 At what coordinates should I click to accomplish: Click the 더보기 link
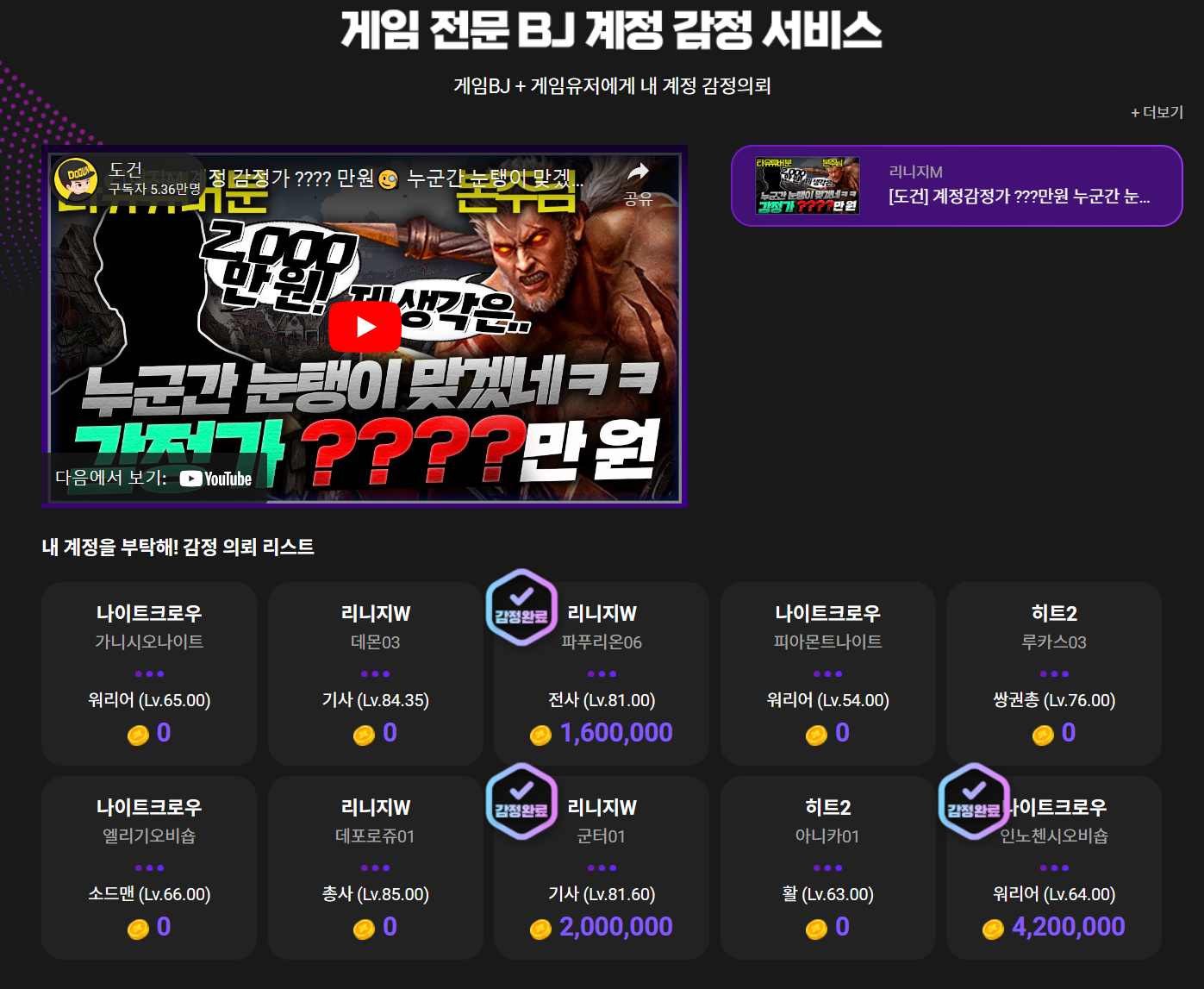pyautogui.click(x=1157, y=112)
